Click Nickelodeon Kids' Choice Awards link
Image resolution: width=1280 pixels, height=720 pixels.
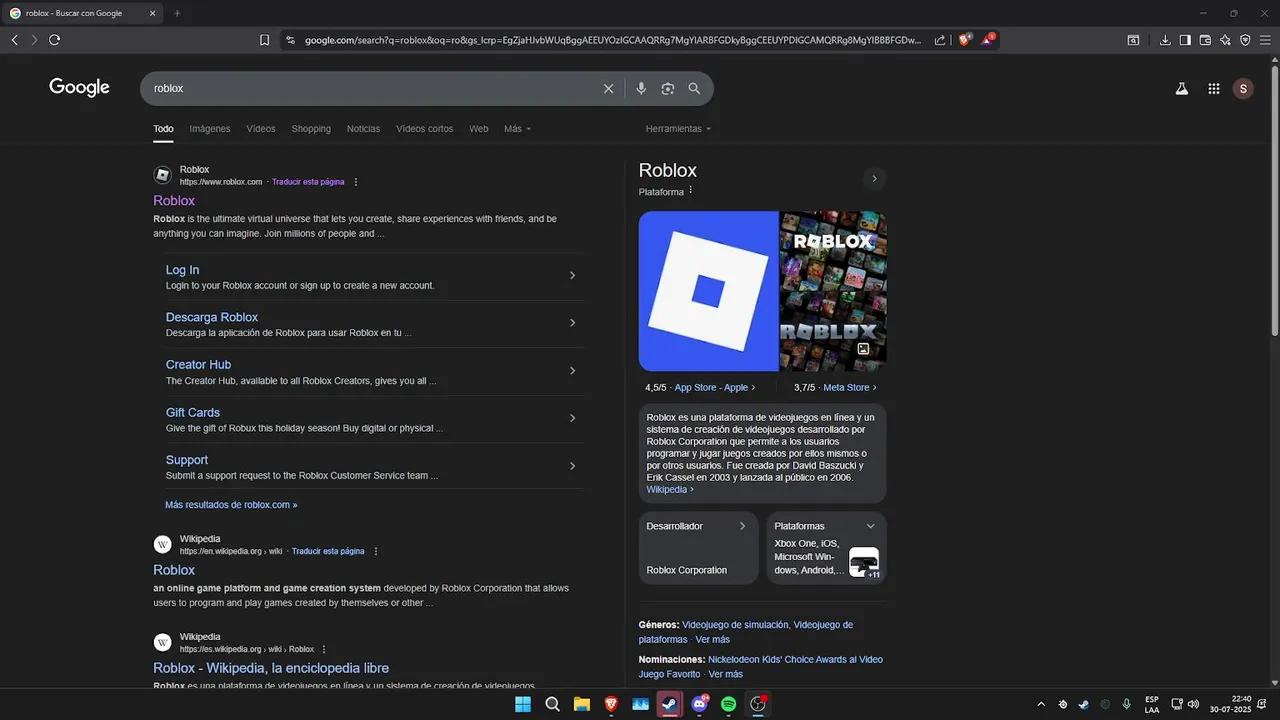coord(795,660)
